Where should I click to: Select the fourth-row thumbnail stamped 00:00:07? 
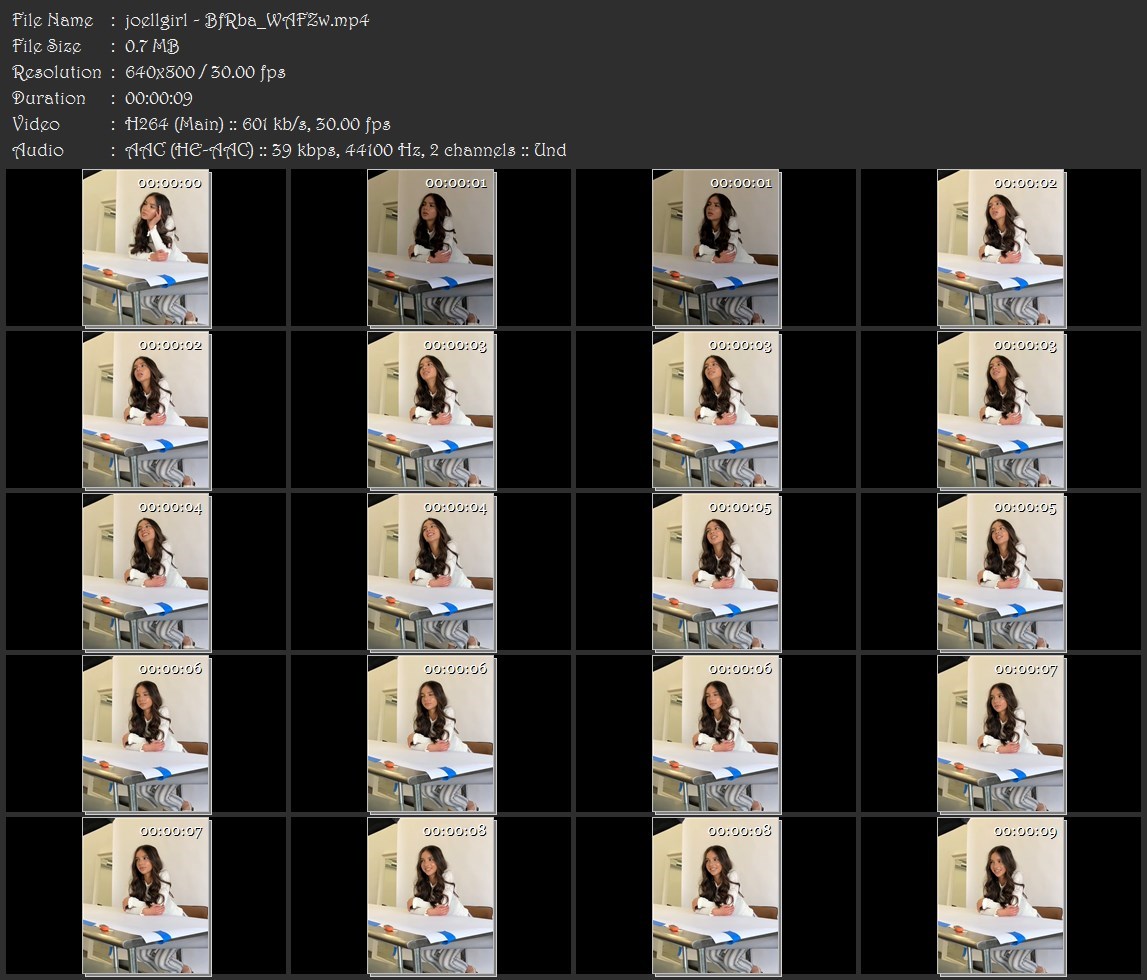pos(1001,734)
